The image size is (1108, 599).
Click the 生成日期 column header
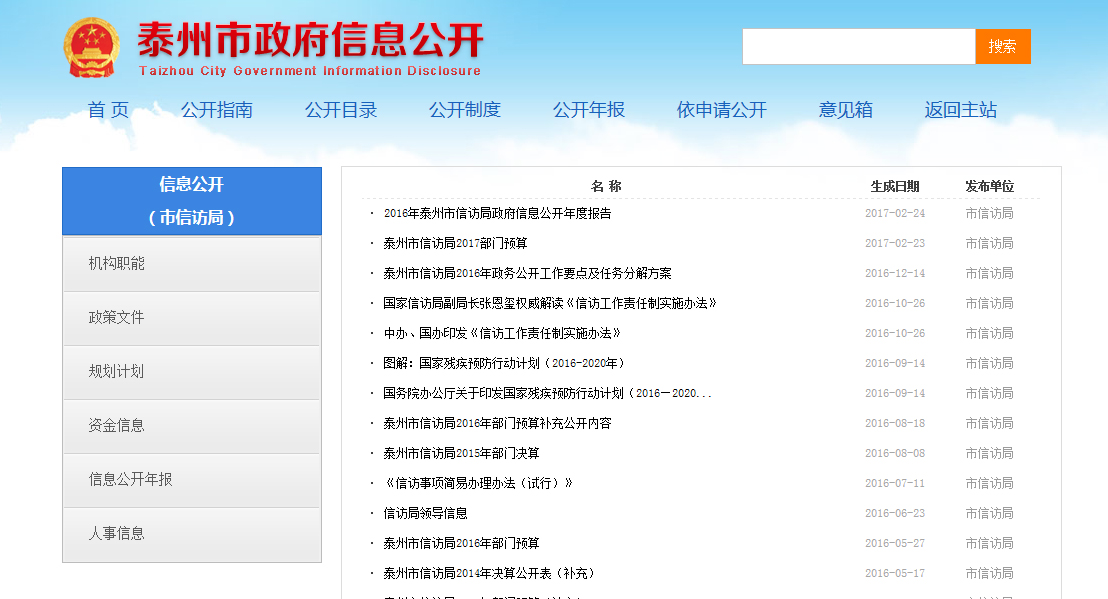[x=895, y=186]
